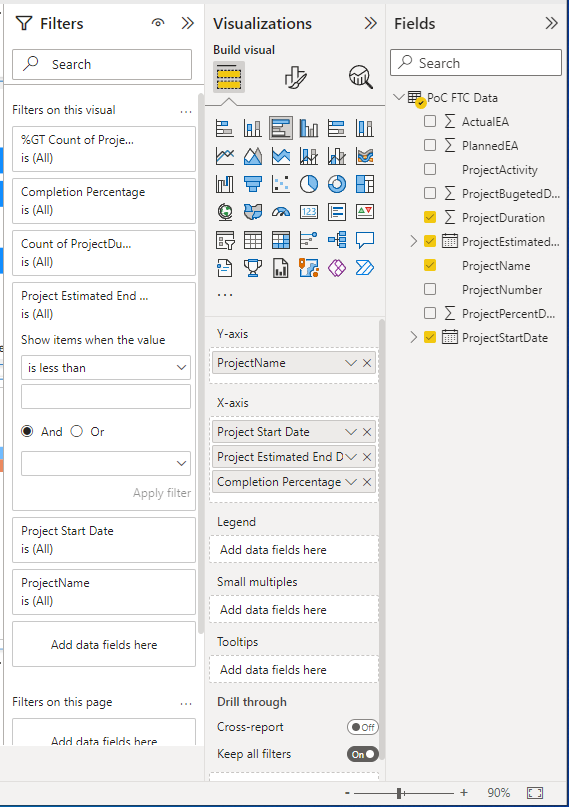Select the gauge visual
569x807 pixels.
click(x=281, y=212)
